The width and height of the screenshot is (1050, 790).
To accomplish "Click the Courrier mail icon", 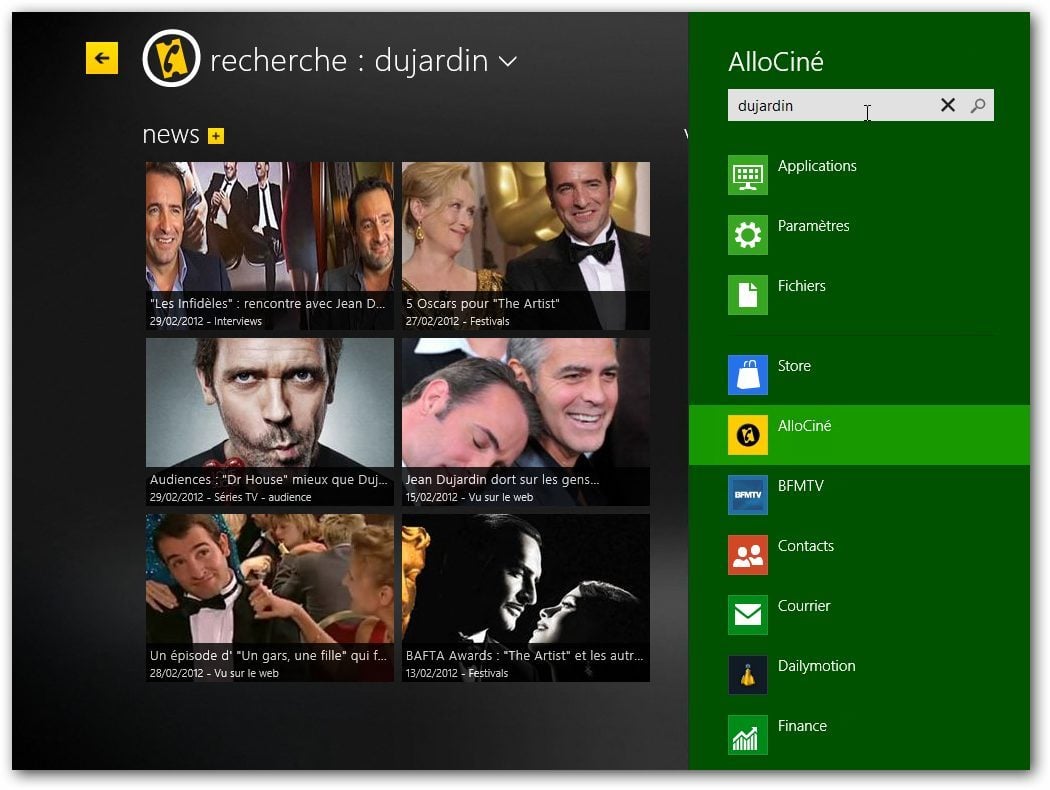I will pyautogui.click(x=747, y=615).
